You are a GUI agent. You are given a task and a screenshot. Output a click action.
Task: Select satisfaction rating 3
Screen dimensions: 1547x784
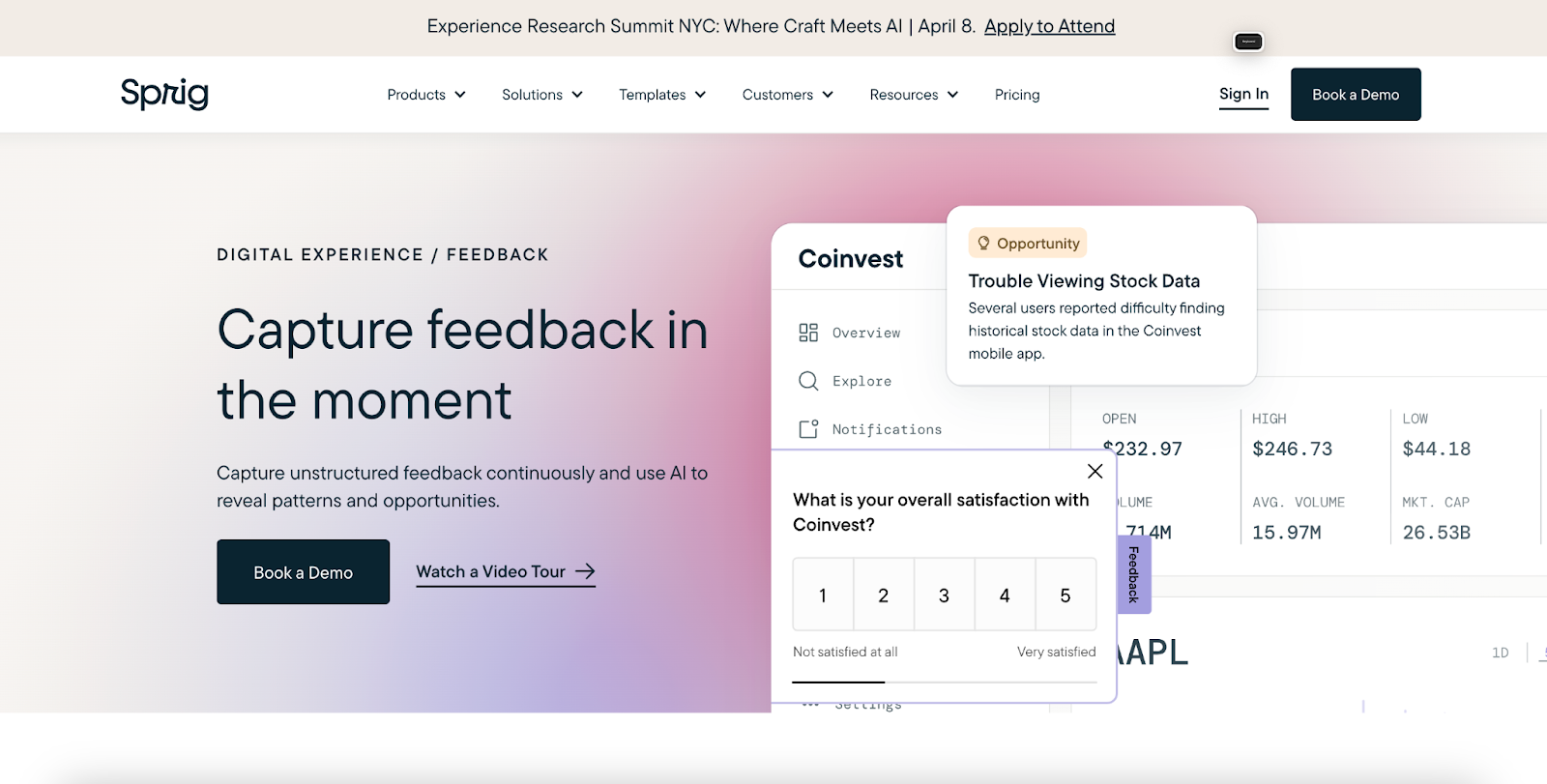945,595
